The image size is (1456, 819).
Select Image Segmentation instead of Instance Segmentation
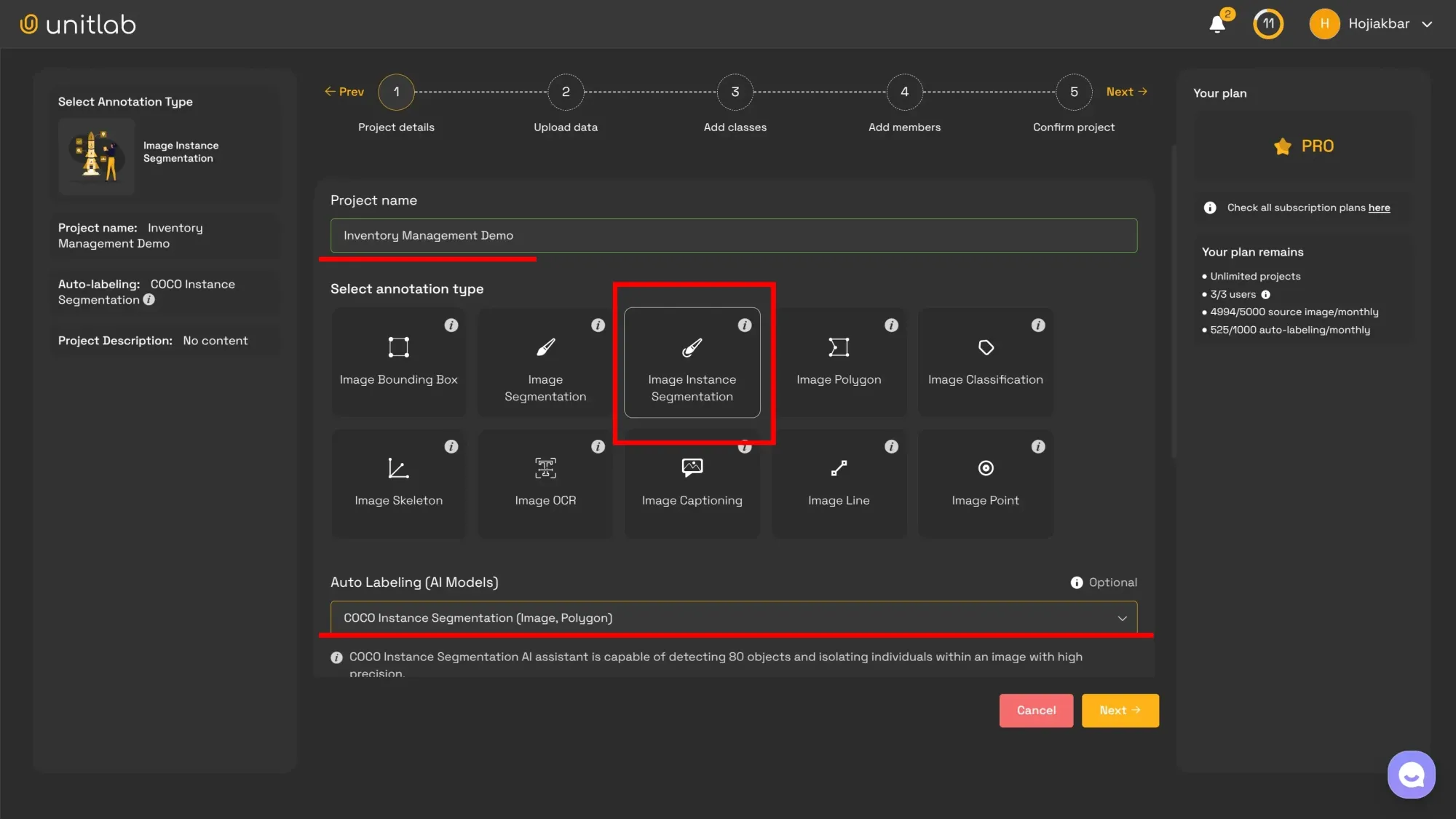(x=545, y=362)
